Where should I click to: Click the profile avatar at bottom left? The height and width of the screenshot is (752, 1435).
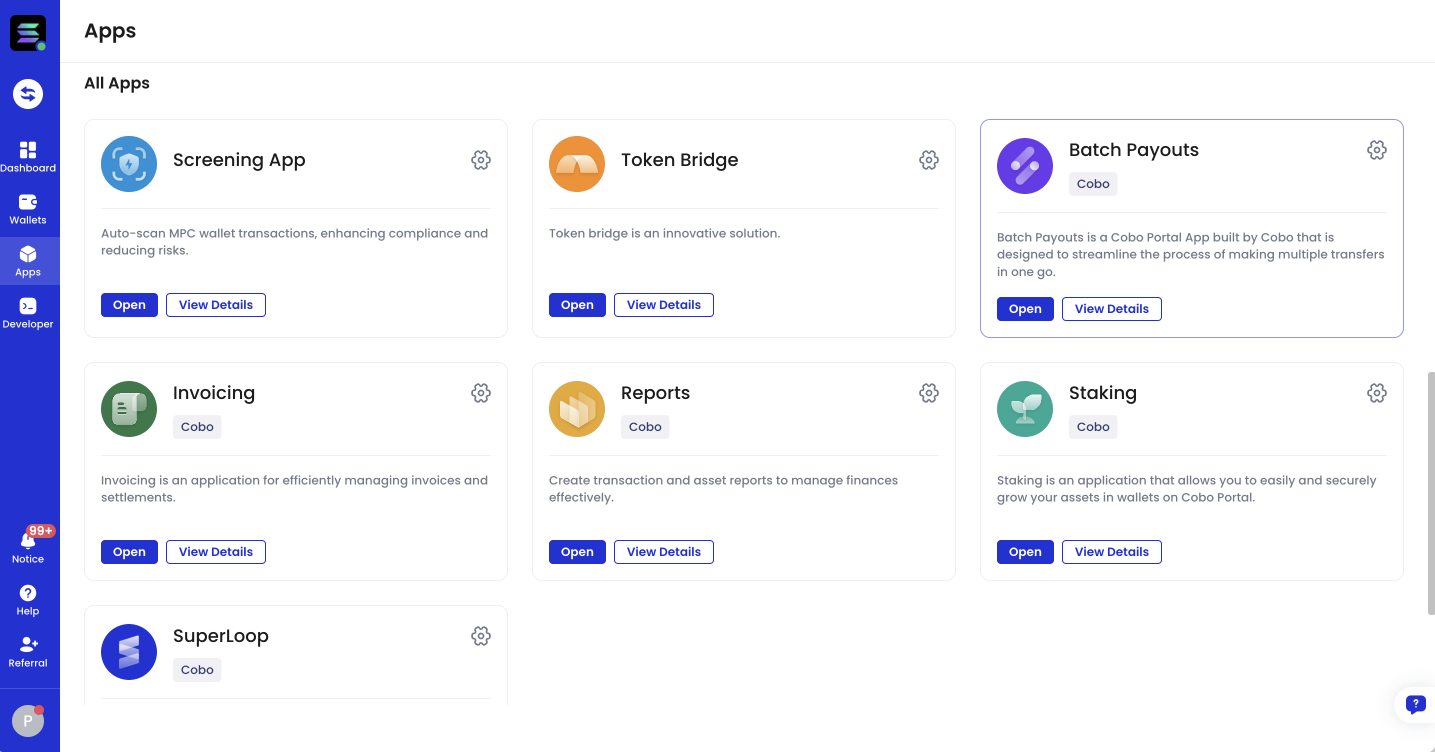click(x=27, y=720)
